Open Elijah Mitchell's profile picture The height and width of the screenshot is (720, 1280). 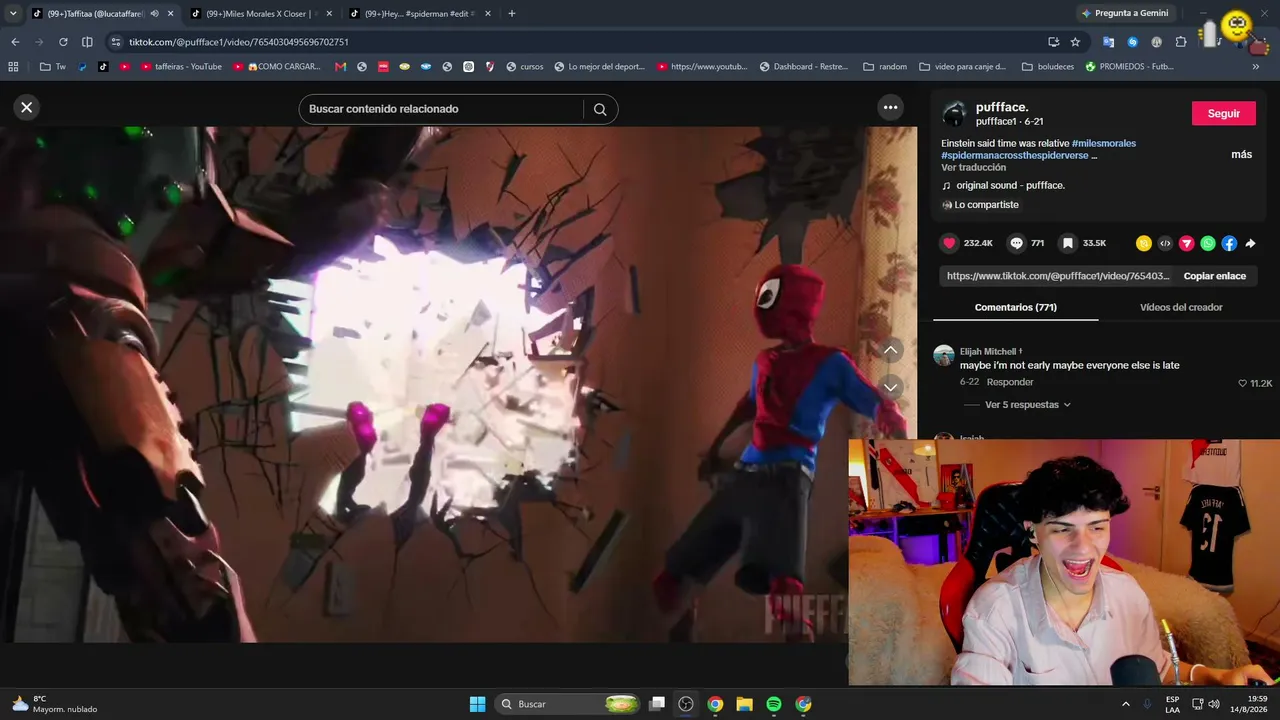click(x=944, y=357)
